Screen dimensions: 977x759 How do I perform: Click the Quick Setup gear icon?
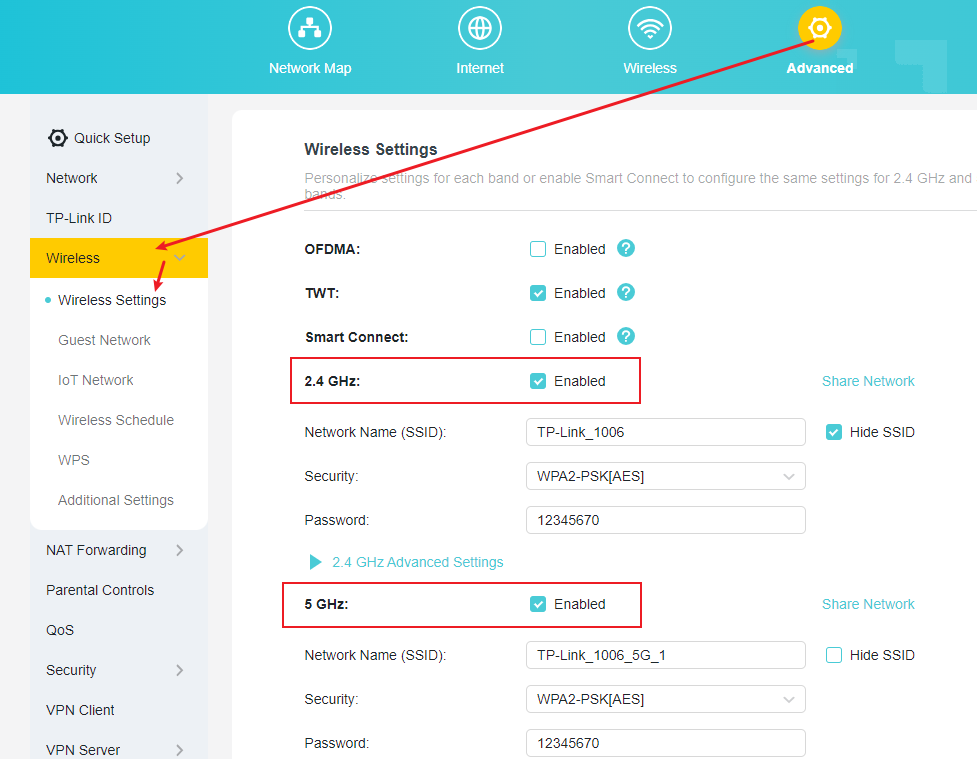click(x=58, y=138)
